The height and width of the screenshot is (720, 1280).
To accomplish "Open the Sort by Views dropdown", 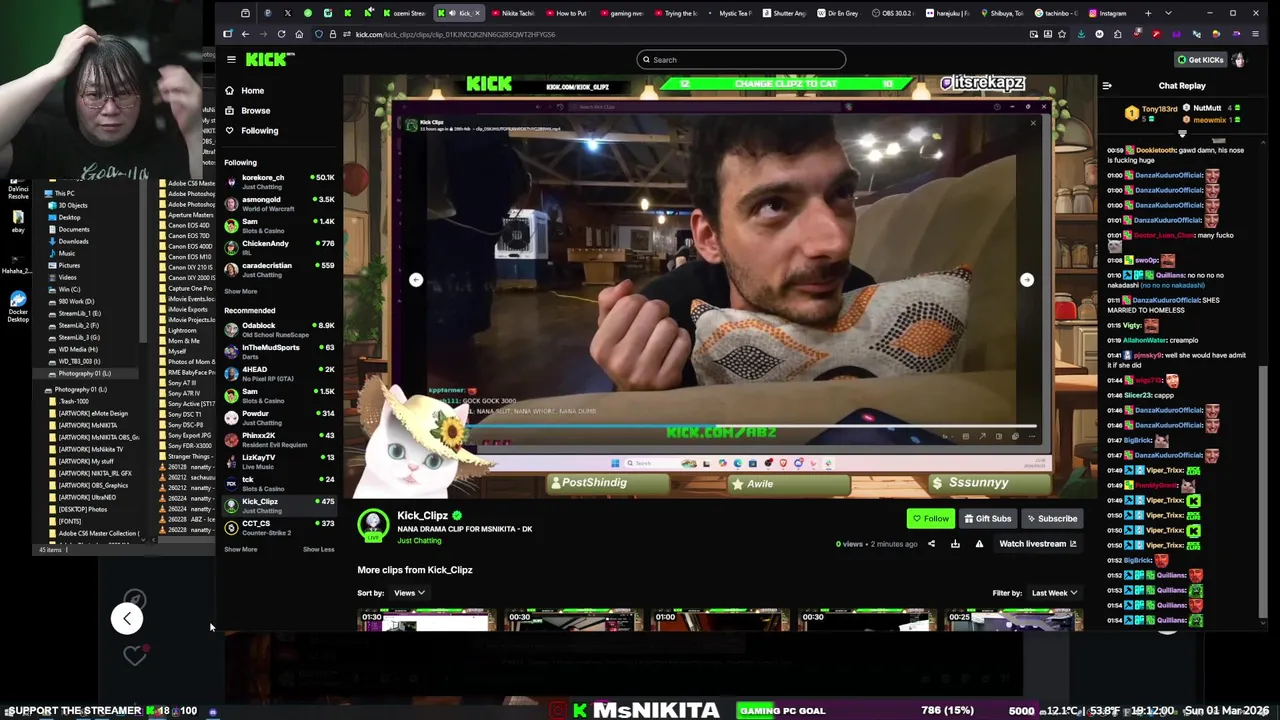I will tap(409, 593).
